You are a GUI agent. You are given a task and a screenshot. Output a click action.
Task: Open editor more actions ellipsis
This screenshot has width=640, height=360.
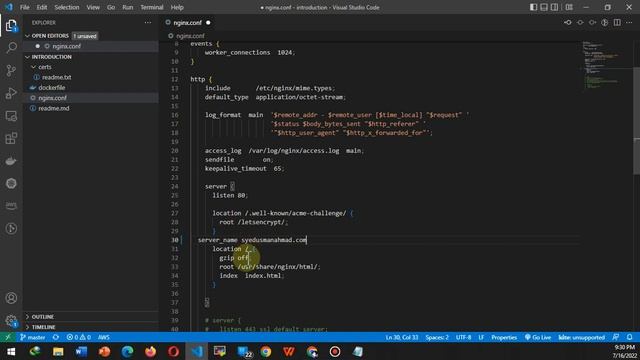click(629, 22)
